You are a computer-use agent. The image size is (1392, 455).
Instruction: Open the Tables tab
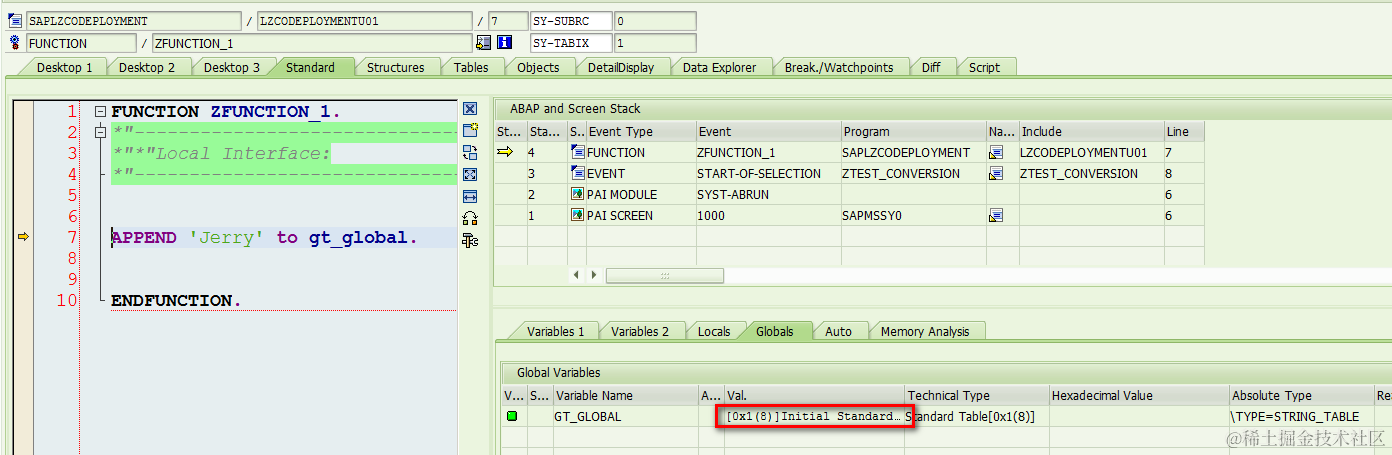click(471, 67)
